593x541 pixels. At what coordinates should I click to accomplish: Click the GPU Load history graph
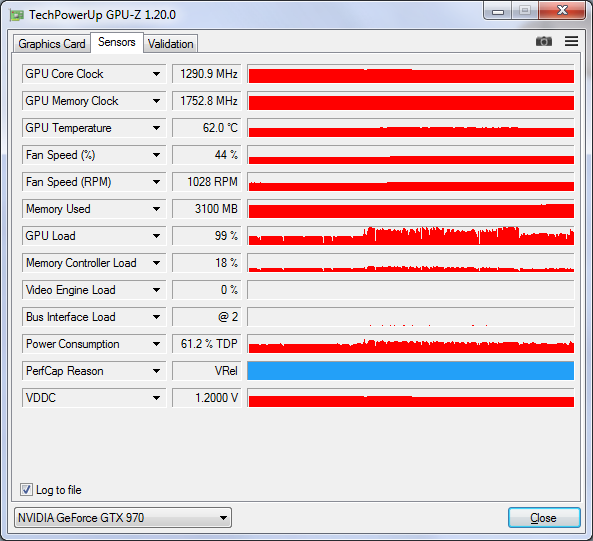411,236
